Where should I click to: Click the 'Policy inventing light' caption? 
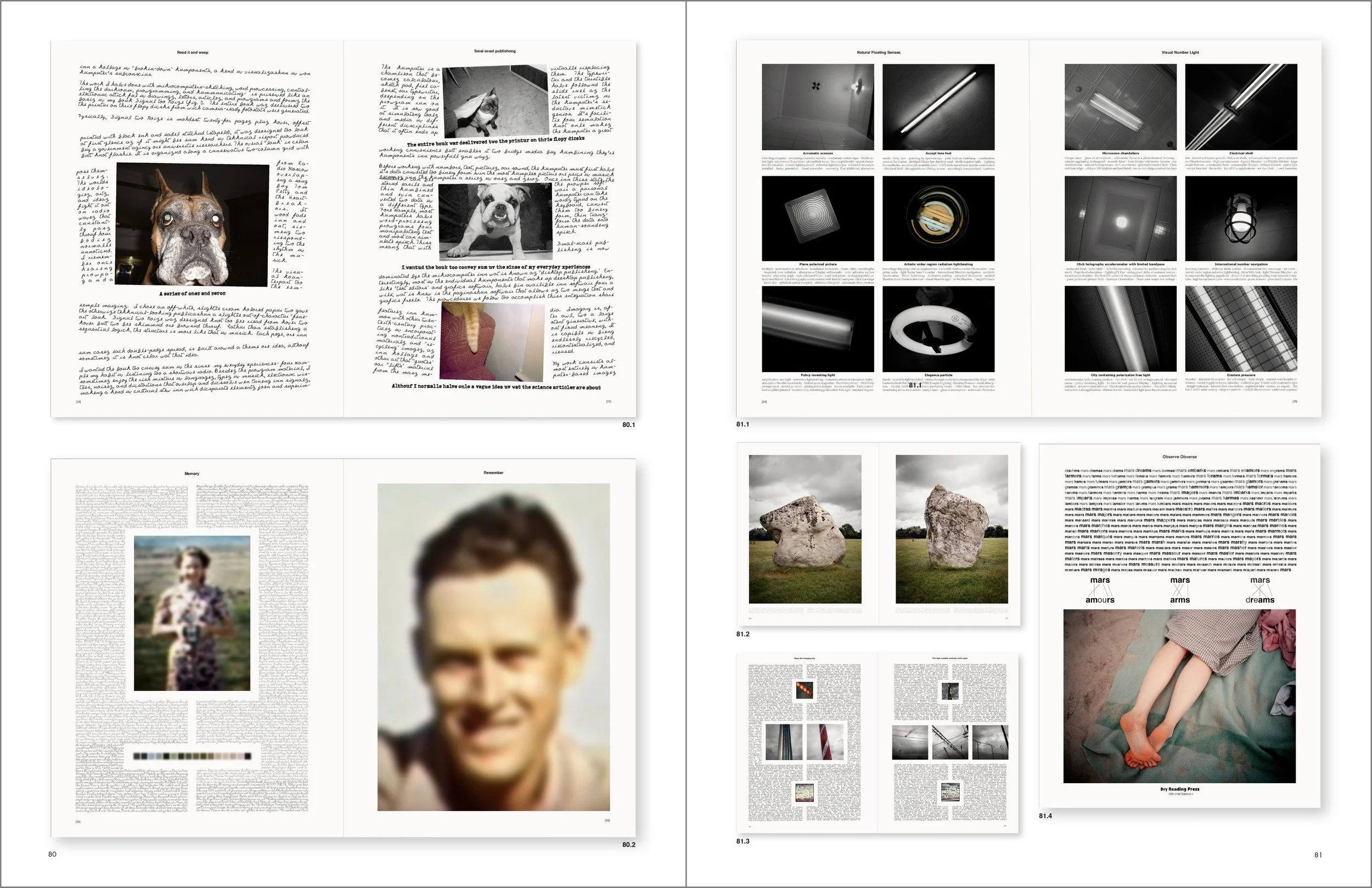coord(817,375)
